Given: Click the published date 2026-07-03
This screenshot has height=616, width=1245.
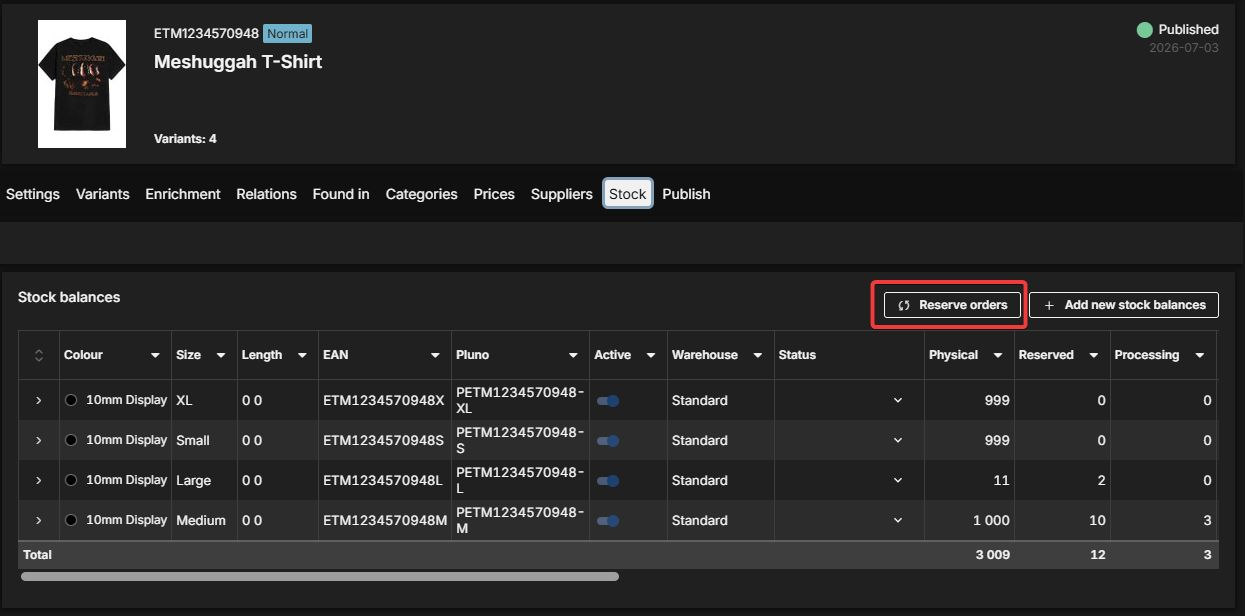Looking at the screenshot, I should click(x=1184, y=48).
